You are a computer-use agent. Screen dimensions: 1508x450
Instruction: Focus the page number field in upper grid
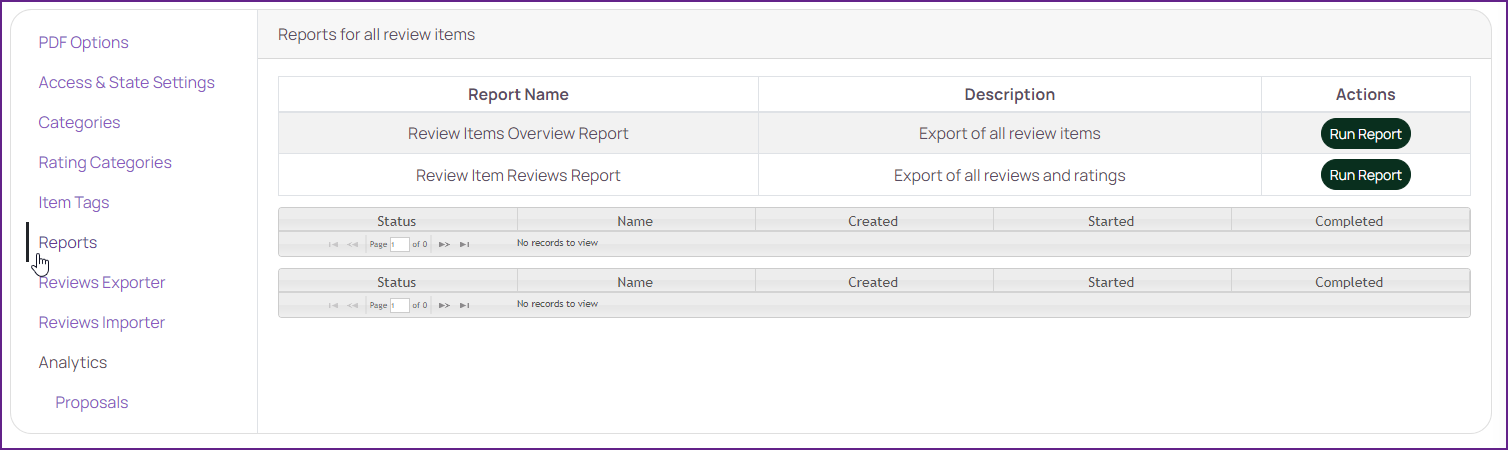point(399,244)
